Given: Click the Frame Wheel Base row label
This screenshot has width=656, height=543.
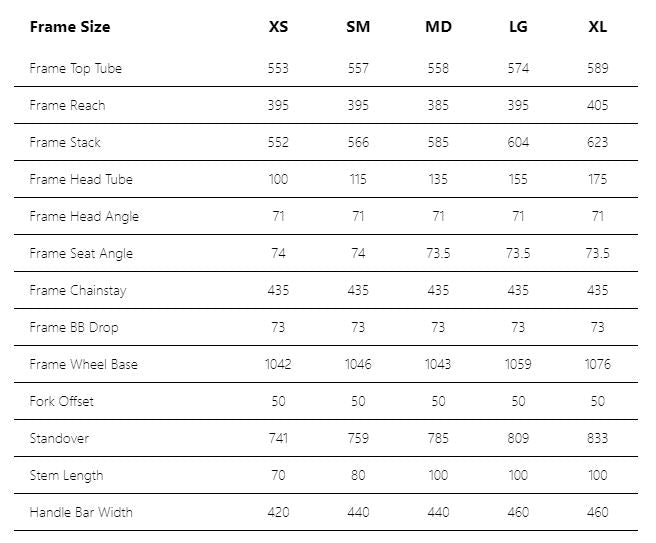Looking at the screenshot, I should (84, 364).
